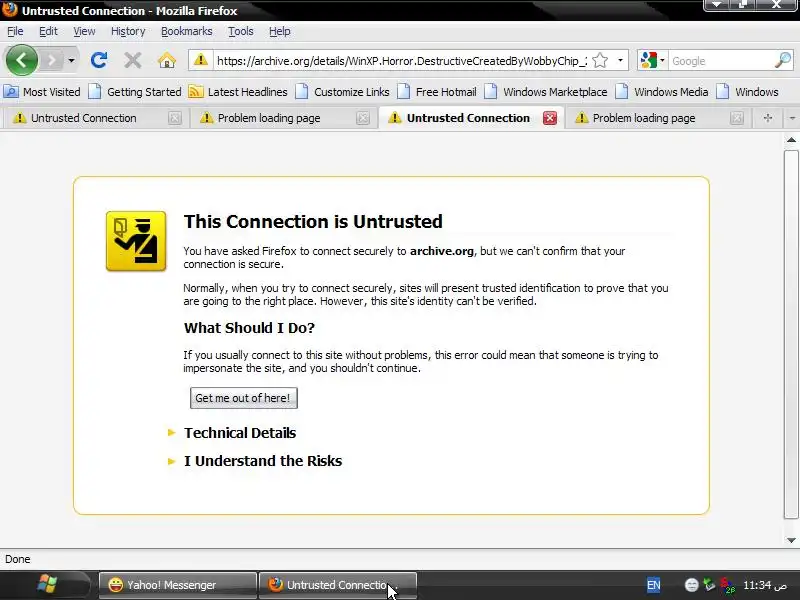Click the Get me out of here! button
800x600 pixels.
pyautogui.click(x=243, y=398)
